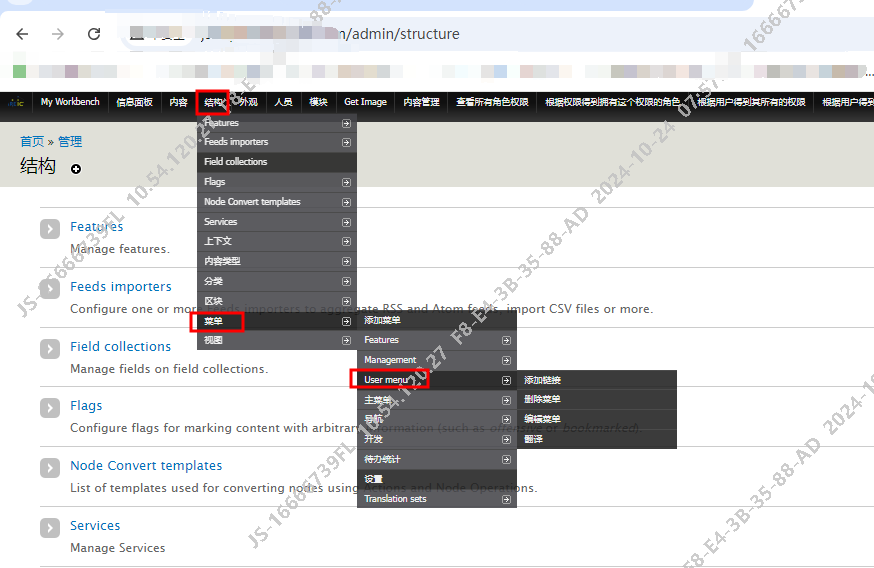Image resolution: width=874 pixels, height=568 pixels.
Task: Open My Workbench in admin toolbar
Action: tap(70, 102)
